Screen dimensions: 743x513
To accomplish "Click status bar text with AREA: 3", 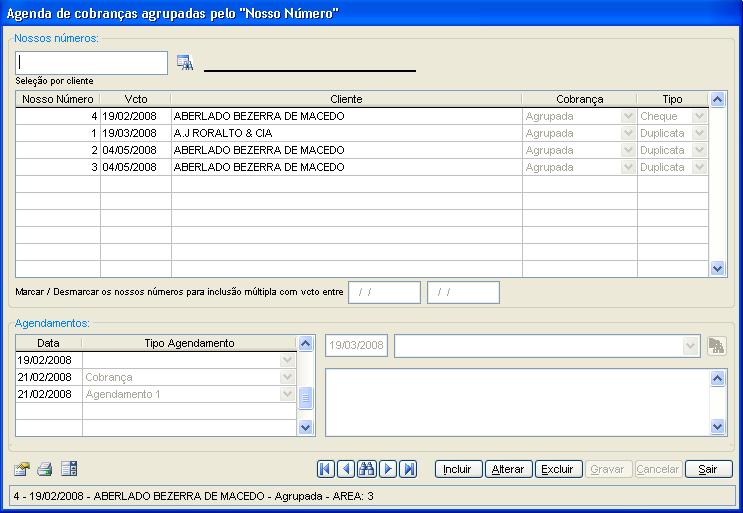I will 193,496.
